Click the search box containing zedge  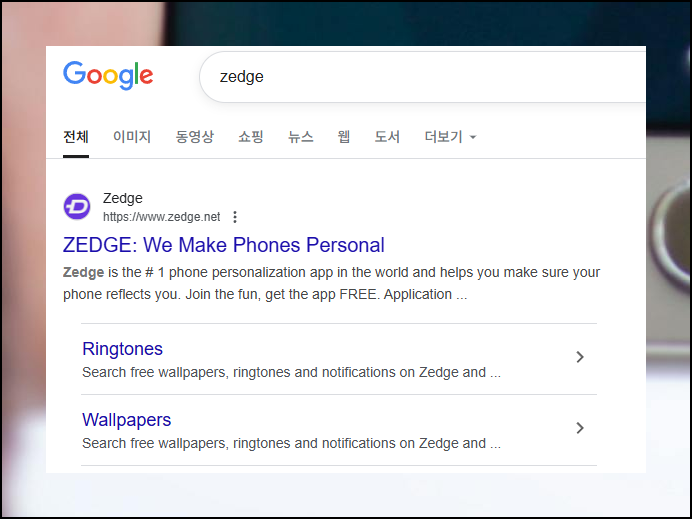(423, 77)
